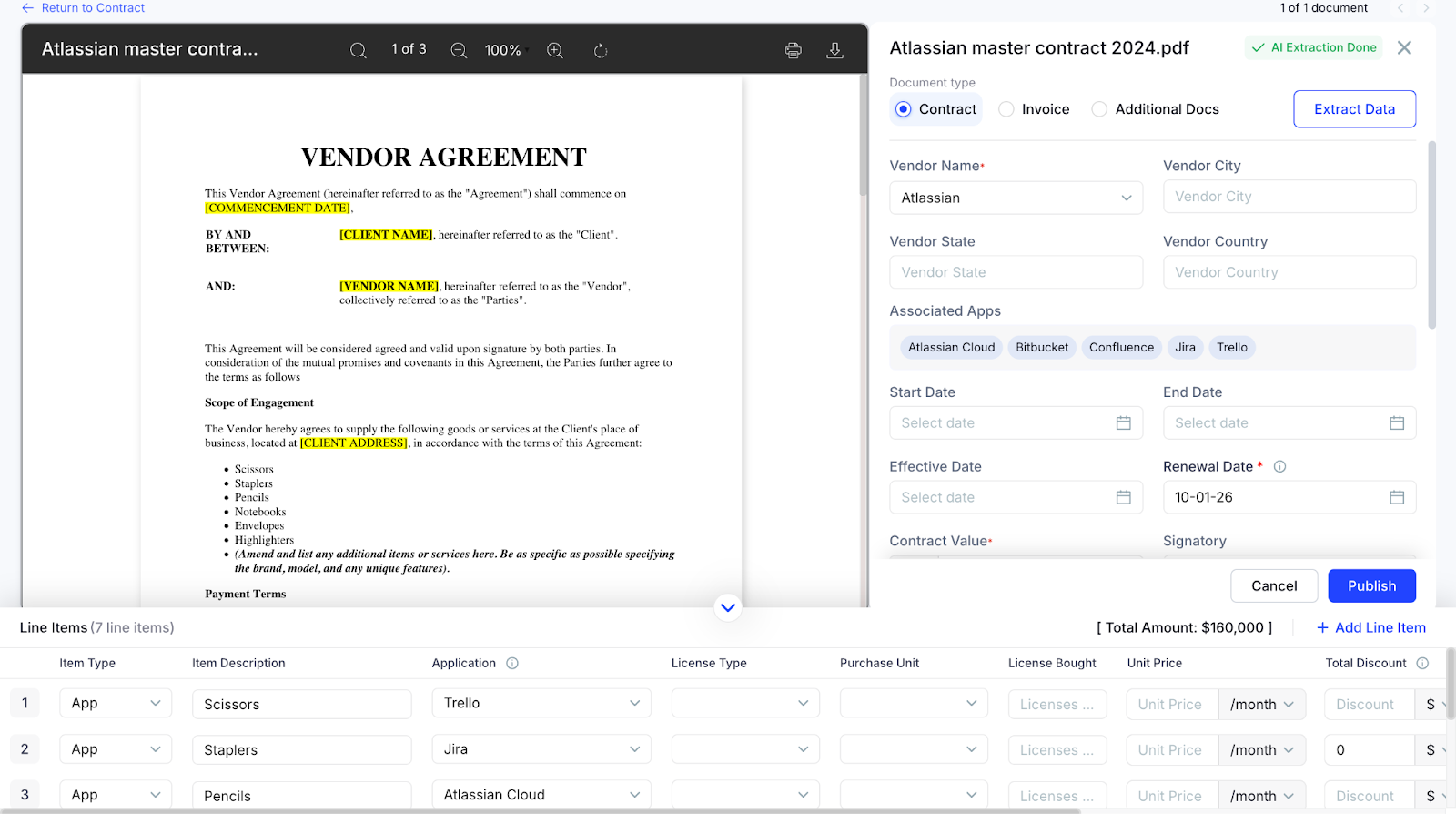The width and height of the screenshot is (1456, 814).
Task: Open /month period dropdown for row 1
Action: click(x=1262, y=704)
